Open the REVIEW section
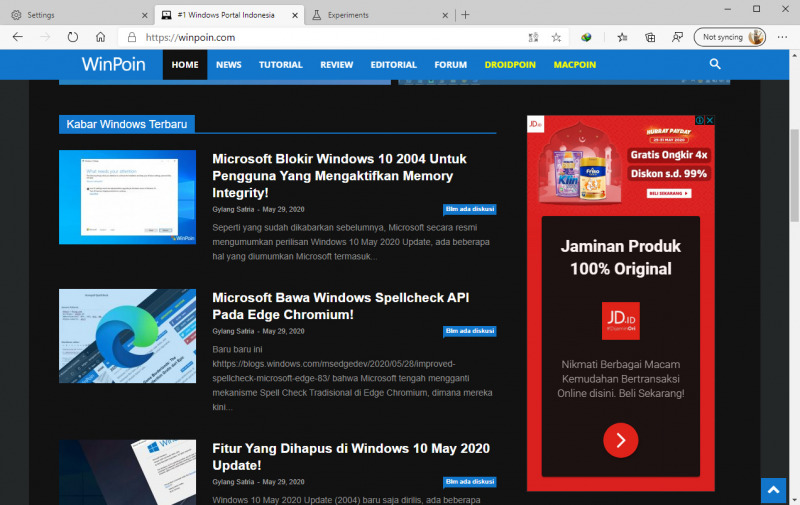The image size is (800, 505). click(337, 65)
